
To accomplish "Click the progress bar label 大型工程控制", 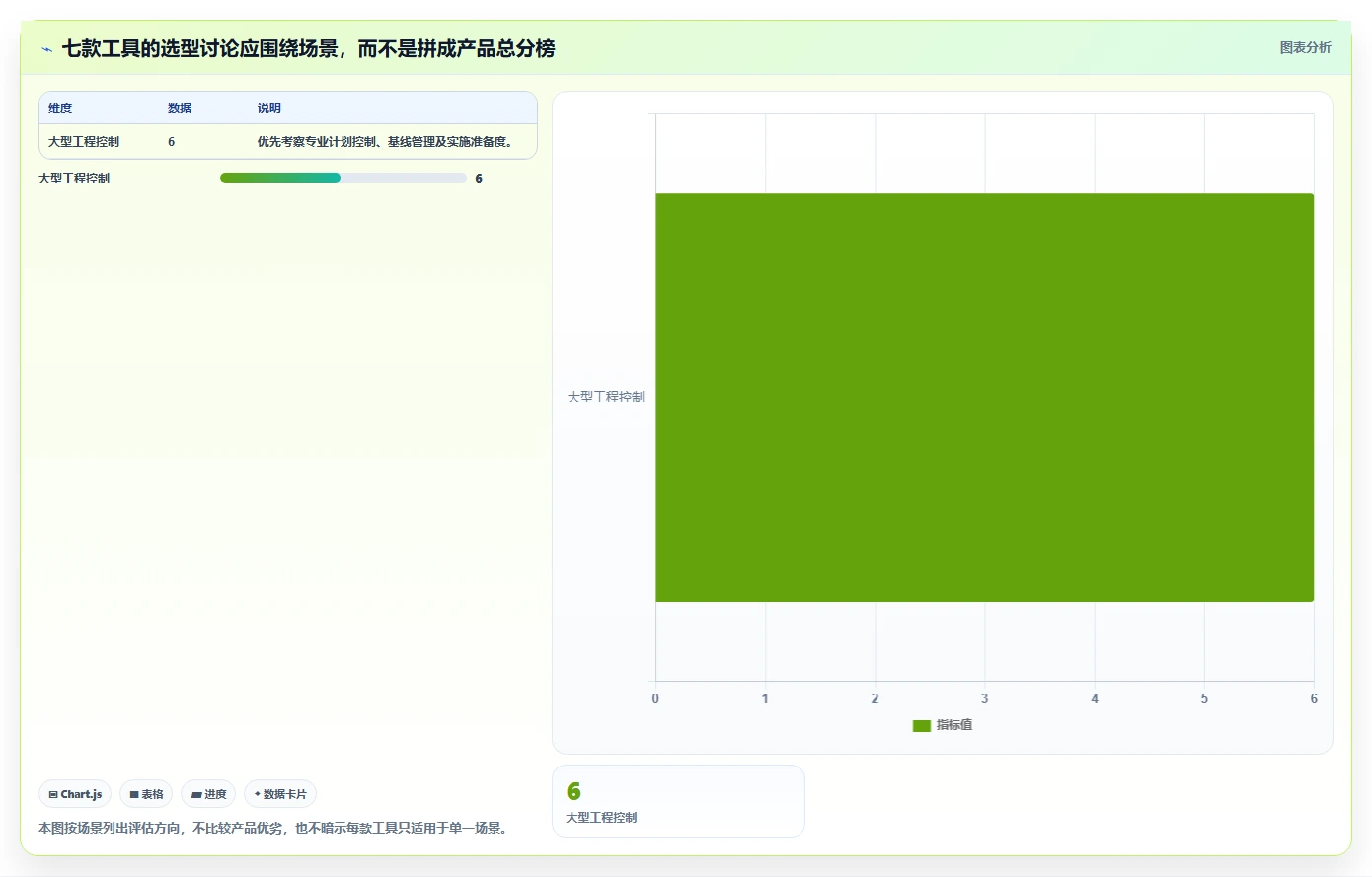I will click(x=74, y=179).
